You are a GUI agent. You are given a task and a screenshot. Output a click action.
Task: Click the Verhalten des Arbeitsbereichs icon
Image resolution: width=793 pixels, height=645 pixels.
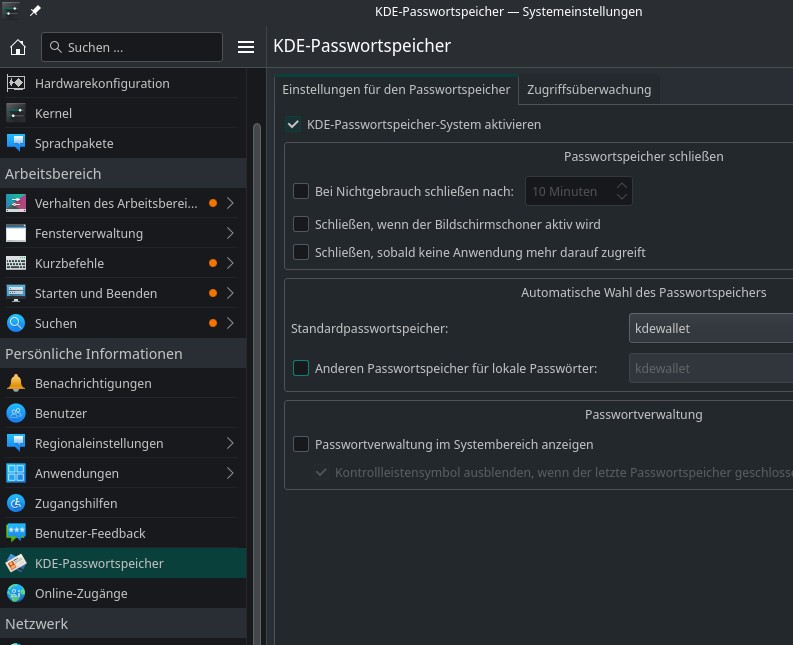coord(16,203)
